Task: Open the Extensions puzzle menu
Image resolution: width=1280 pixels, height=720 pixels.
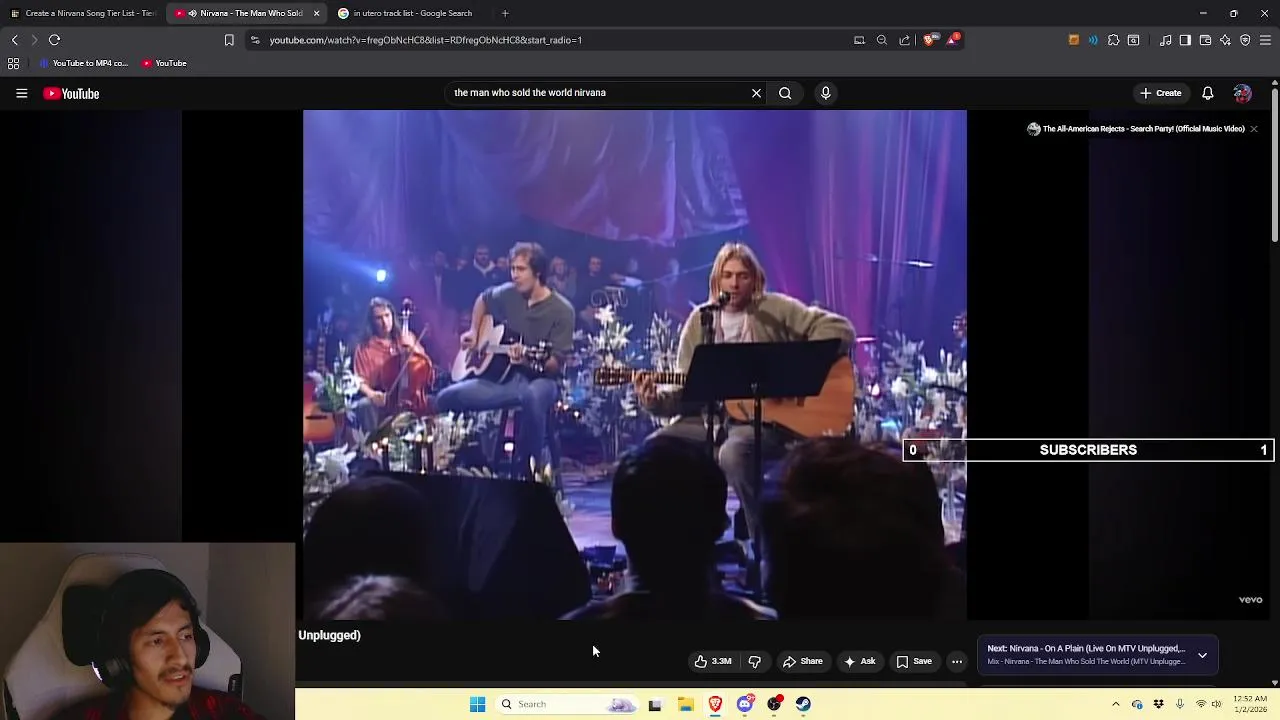Action: 1113,40
